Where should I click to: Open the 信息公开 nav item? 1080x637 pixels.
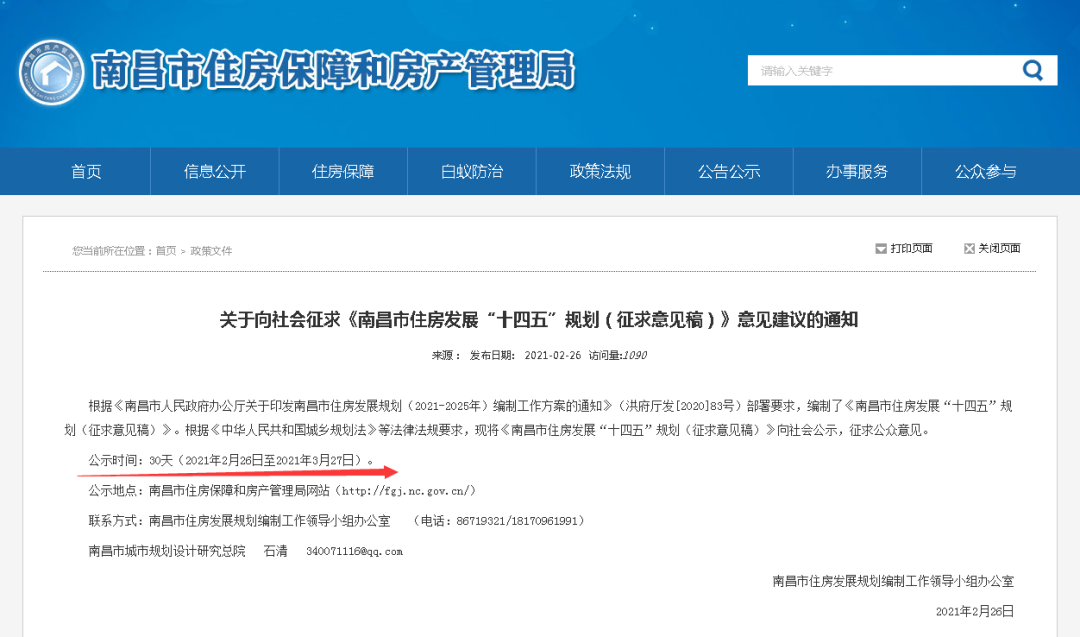(215, 171)
